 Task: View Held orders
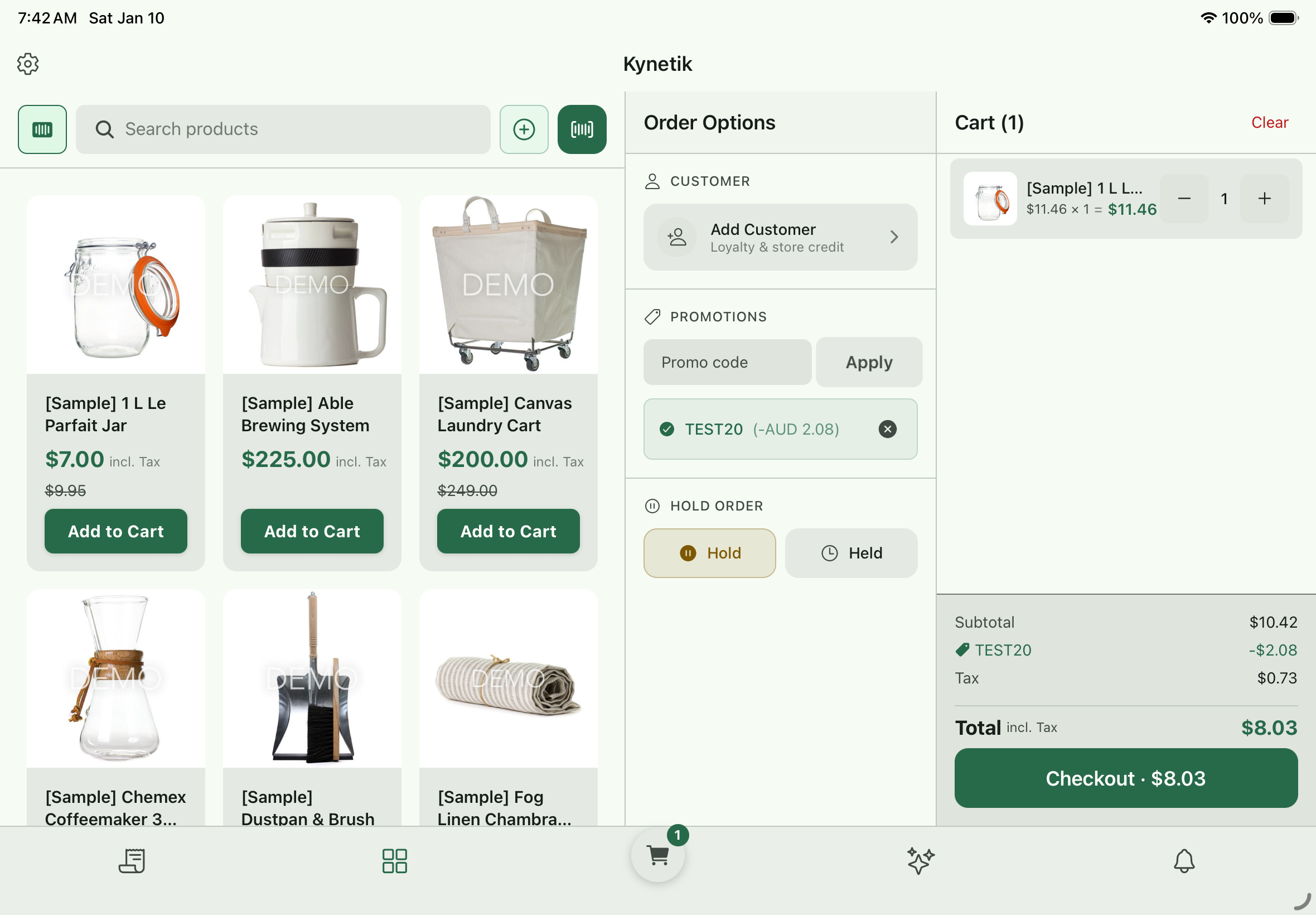pyautogui.click(x=851, y=553)
